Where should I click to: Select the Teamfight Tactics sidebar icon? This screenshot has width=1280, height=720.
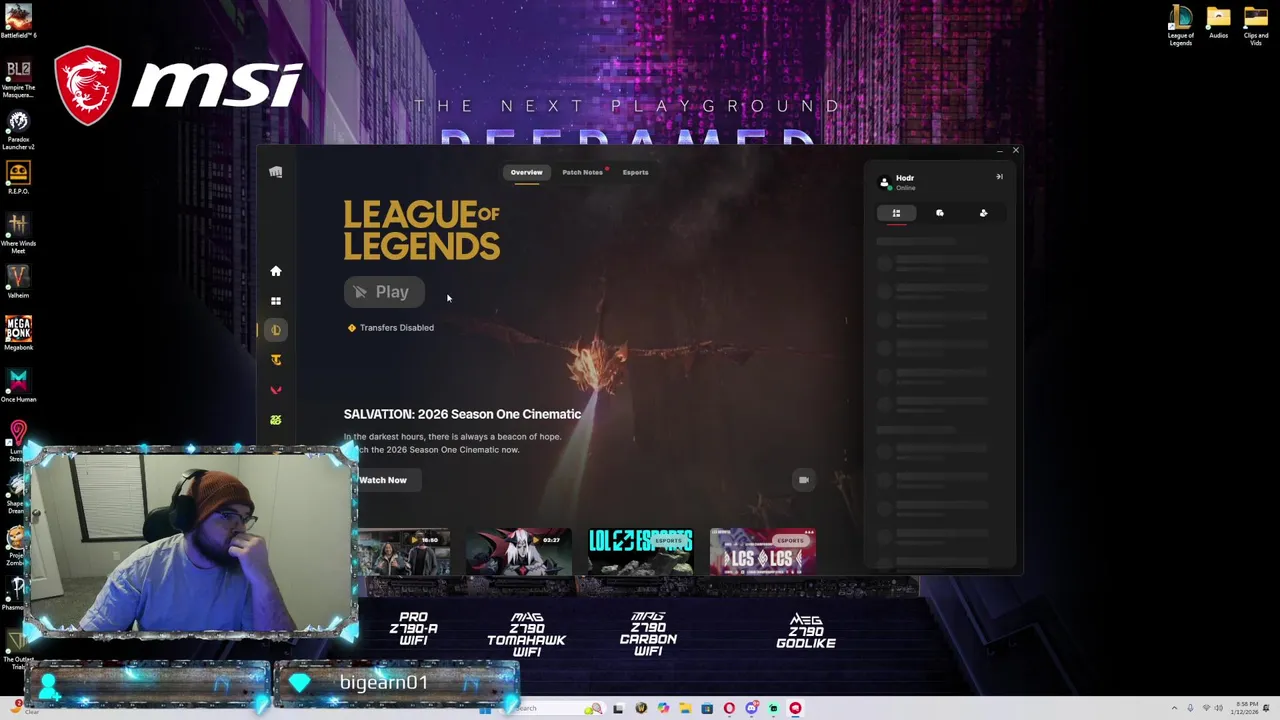click(276, 360)
